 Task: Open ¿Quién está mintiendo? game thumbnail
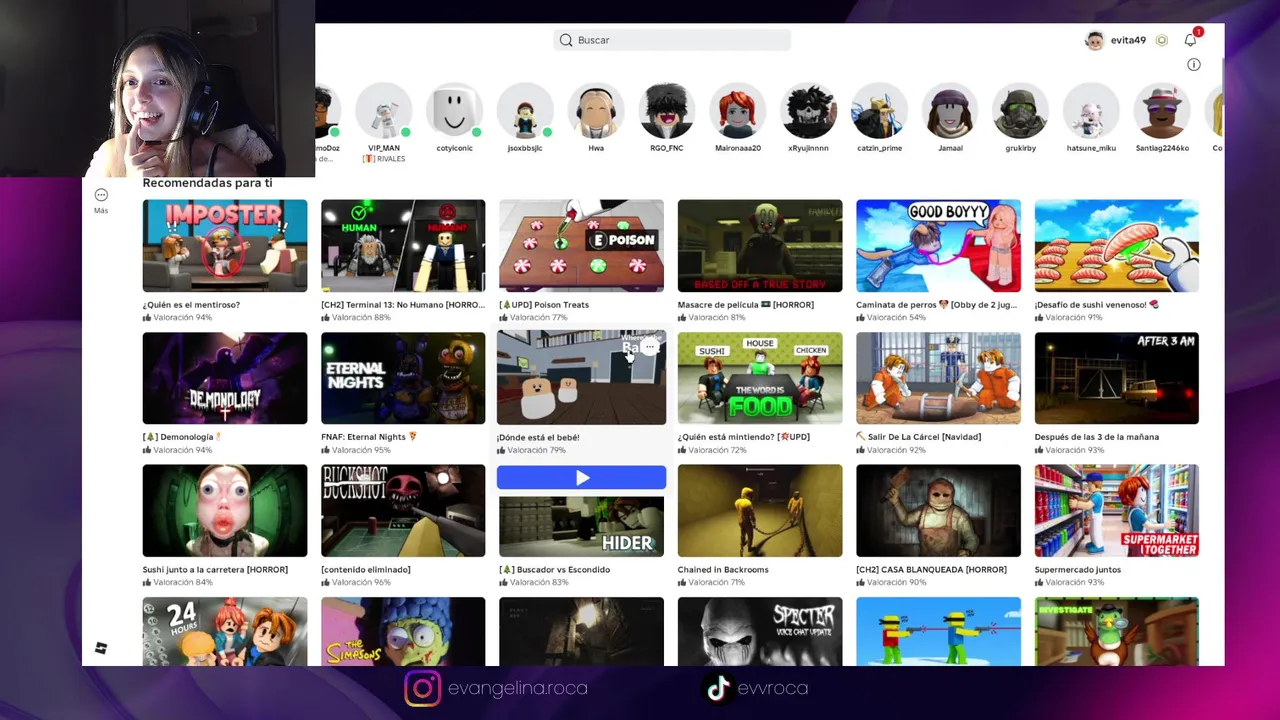coord(760,378)
